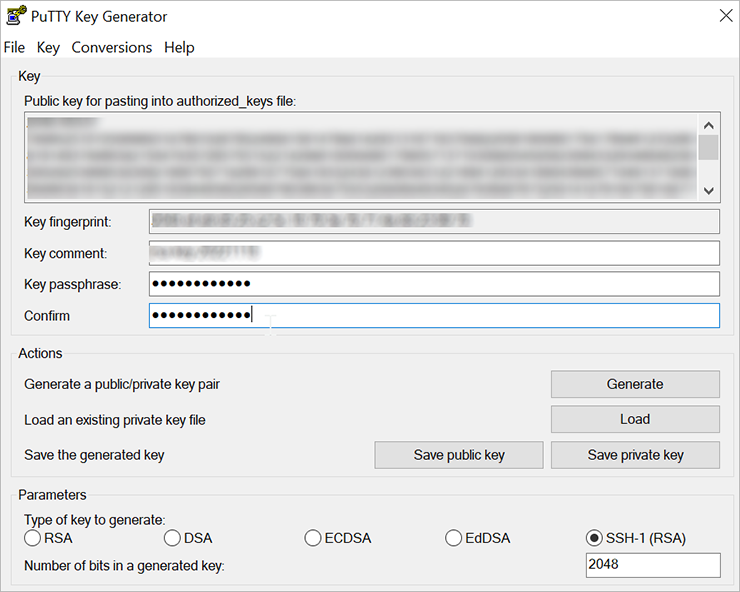Click the PuTTY Key Generator title bar icon
Screen dimensions: 740x592
(x=15, y=16)
